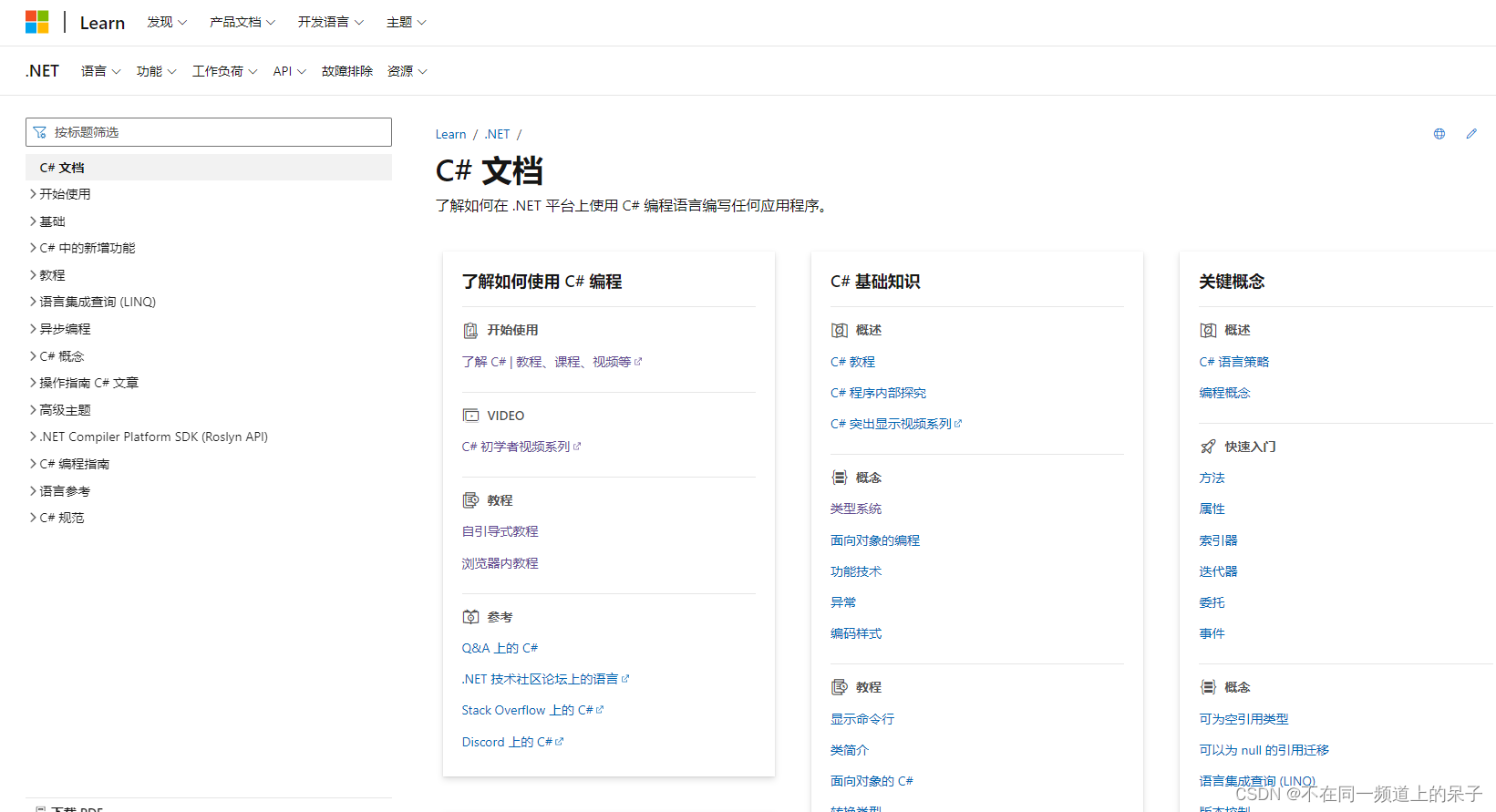The height and width of the screenshot is (812, 1496).
Task: Open the language globe icon
Action: [x=1439, y=134]
